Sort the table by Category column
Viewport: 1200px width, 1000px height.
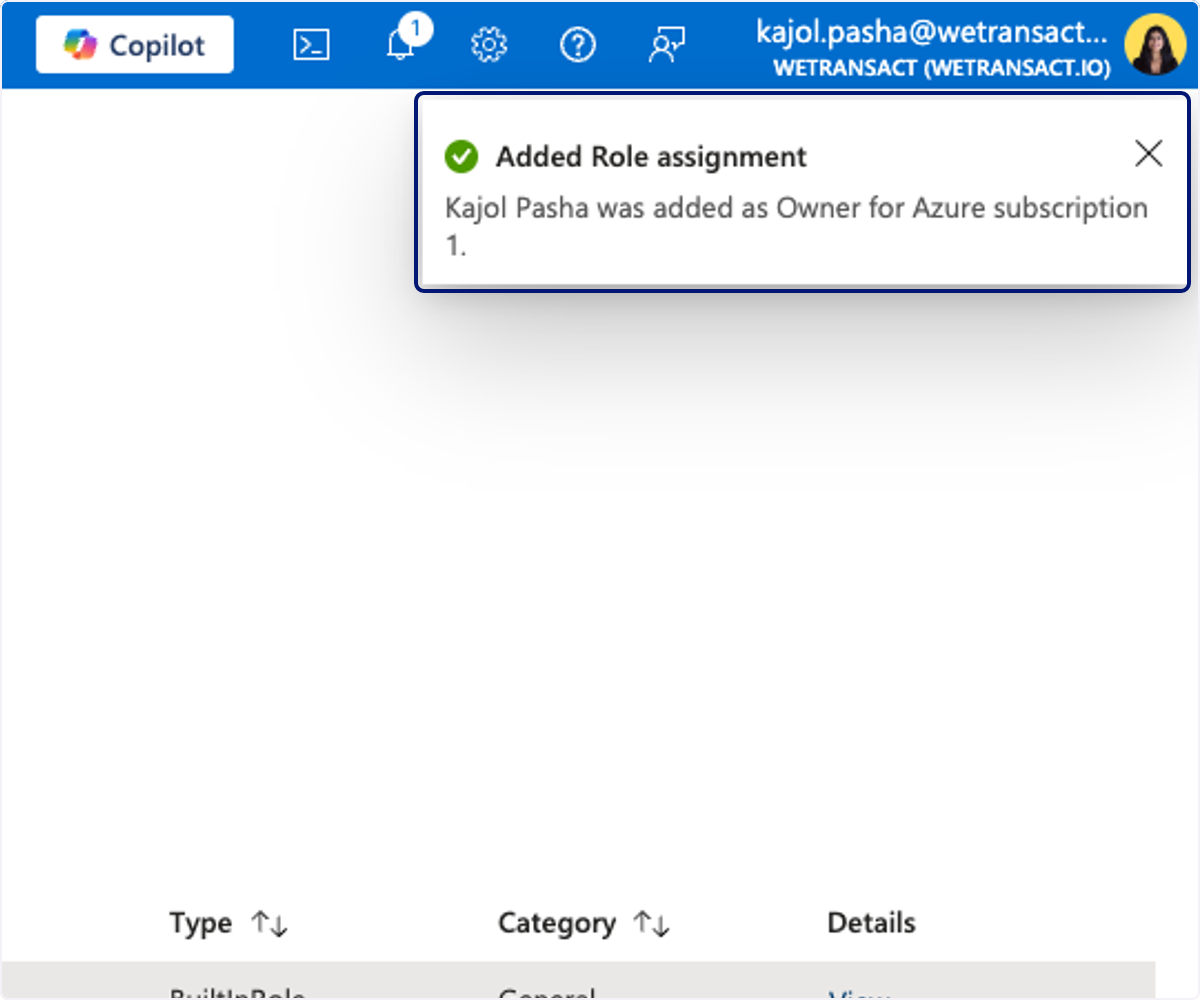tap(652, 923)
